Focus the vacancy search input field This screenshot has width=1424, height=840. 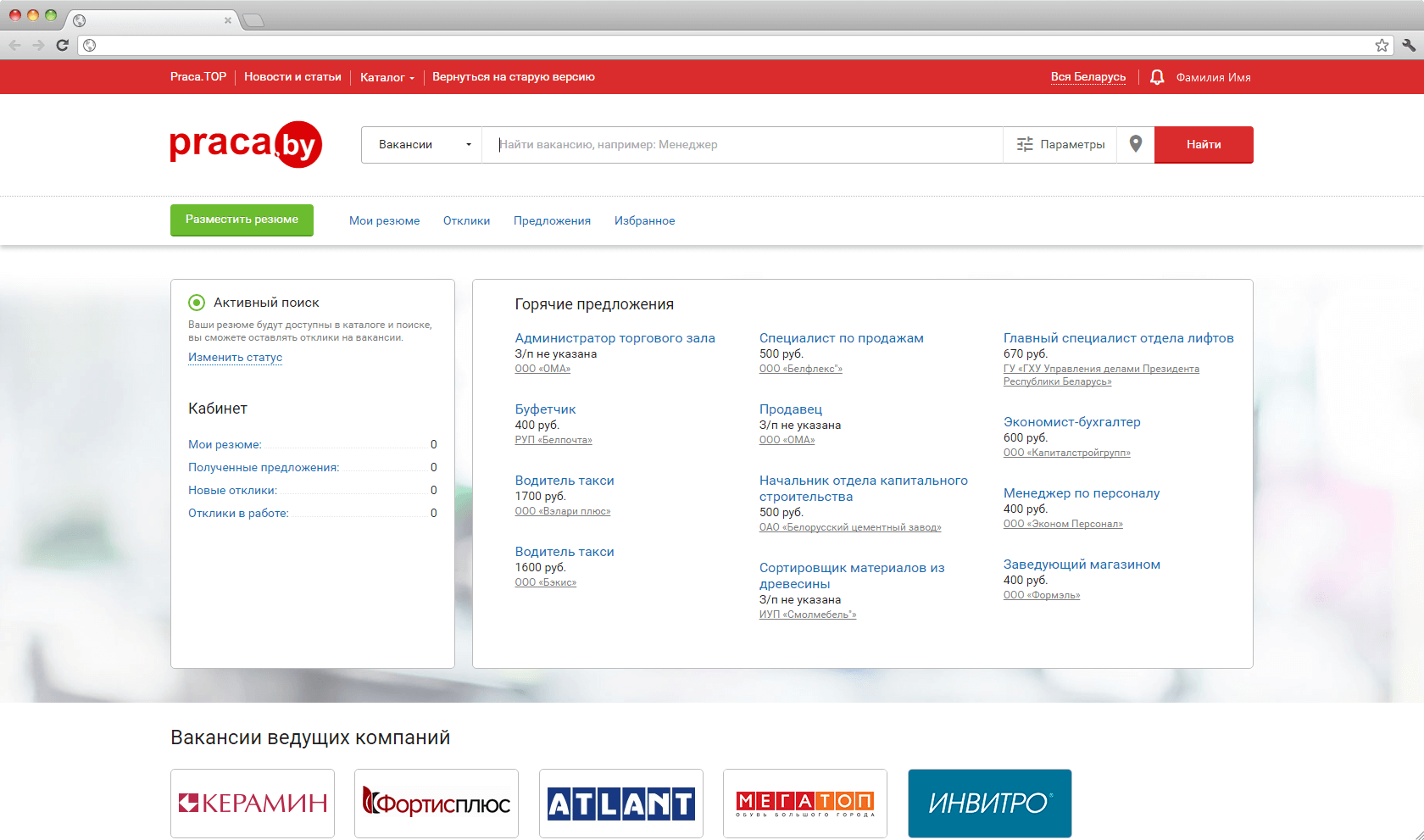[x=742, y=144]
